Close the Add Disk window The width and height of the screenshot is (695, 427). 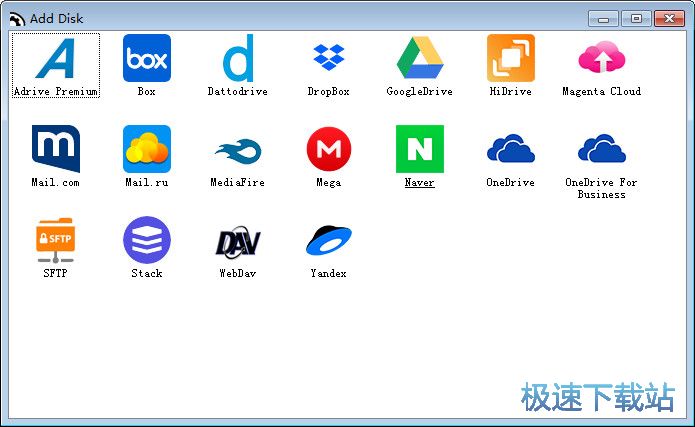668,18
